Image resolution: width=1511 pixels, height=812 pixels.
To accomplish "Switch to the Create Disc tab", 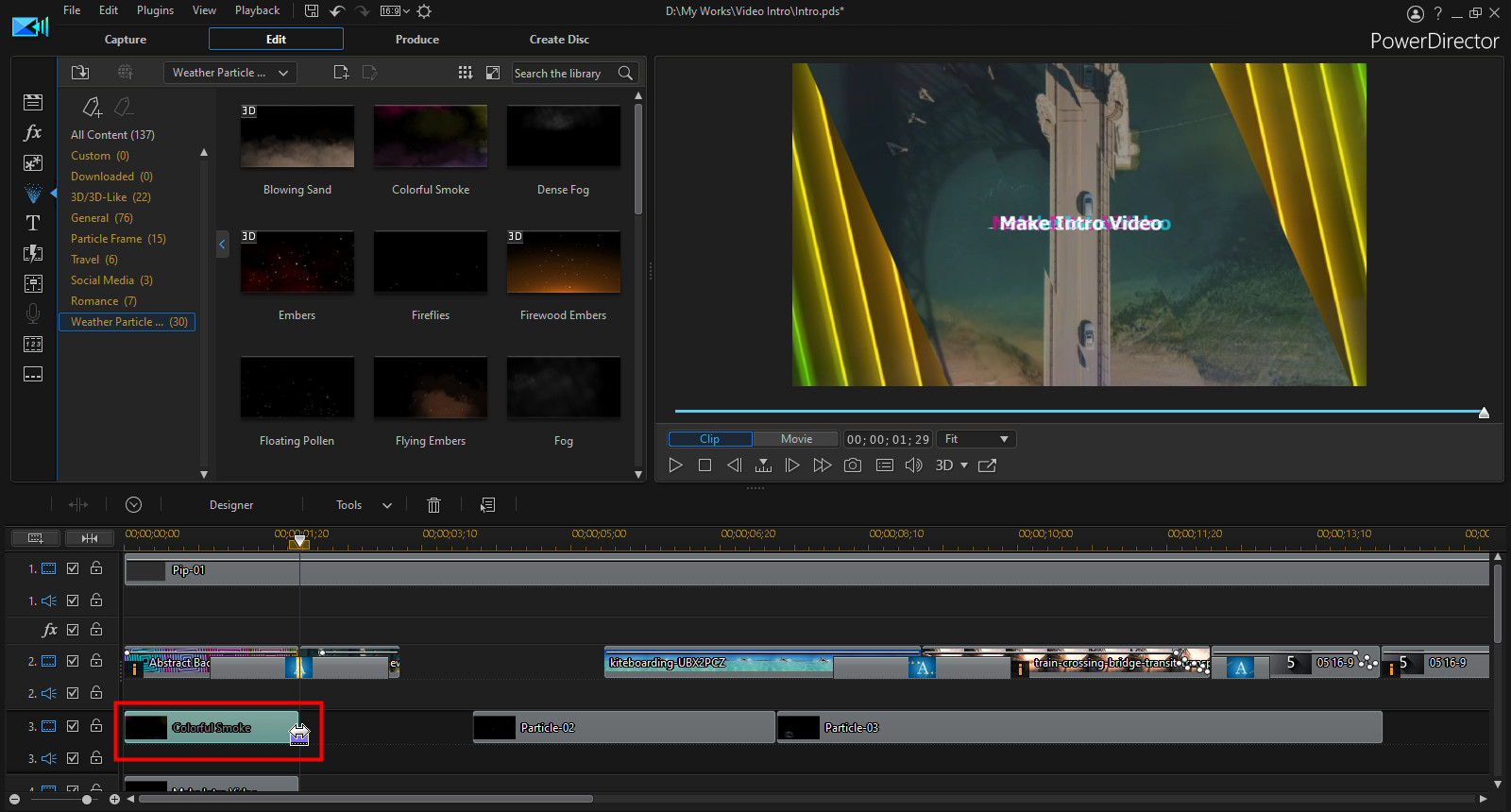I will click(x=559, y=40).
